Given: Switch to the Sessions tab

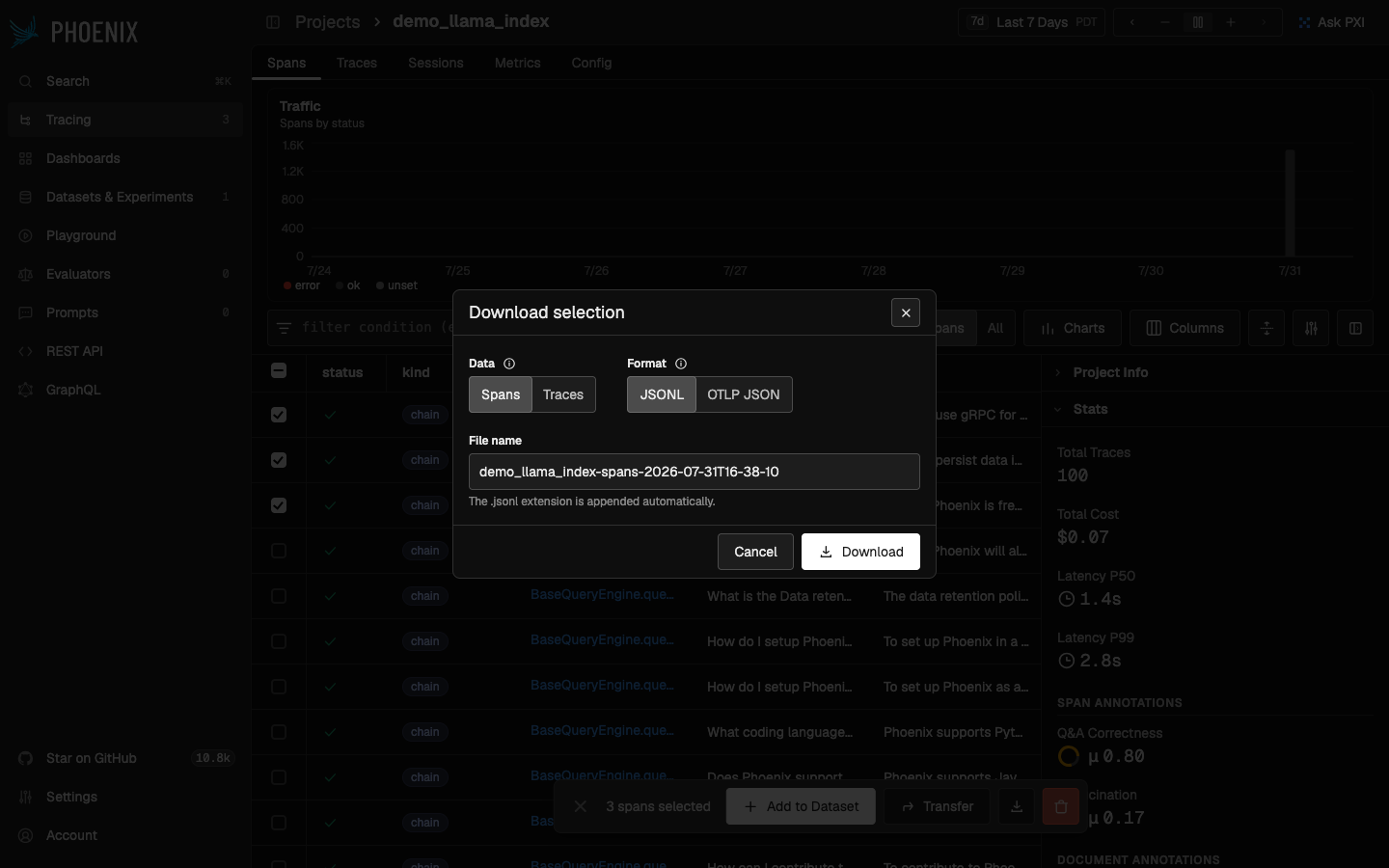Looking at the screenshot, I should [x=436, y=63].
